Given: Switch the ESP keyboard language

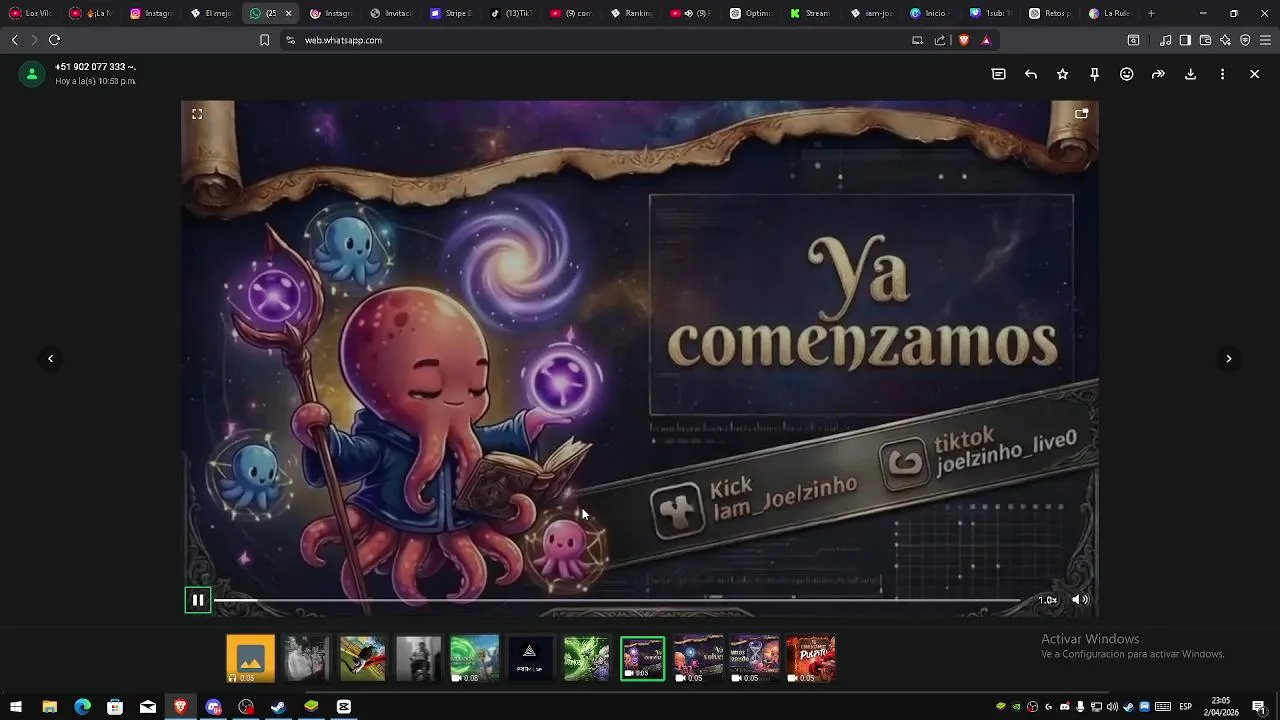Looking at the screenshot, I should point(1186,707).
